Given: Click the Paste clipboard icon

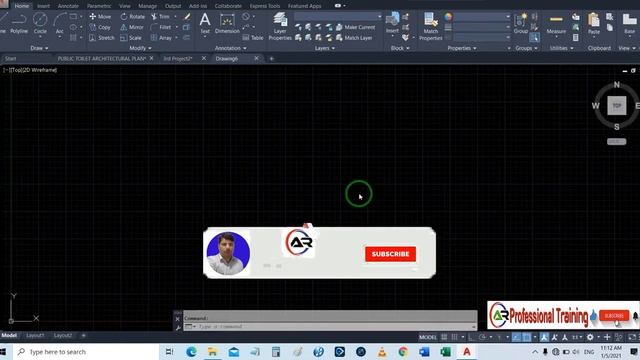Looking at the screenshot, I should pos(594,23).
